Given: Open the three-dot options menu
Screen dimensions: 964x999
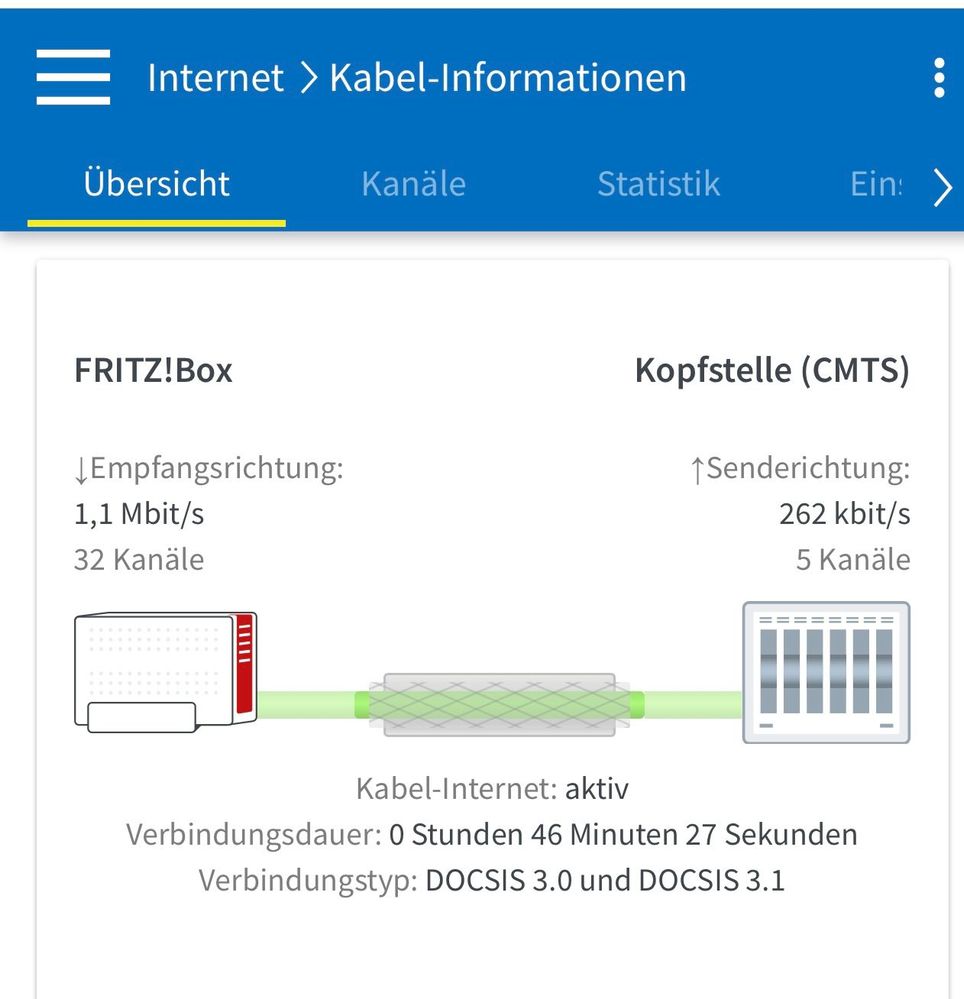Looking at the screenshot, I should pos(938,77).
